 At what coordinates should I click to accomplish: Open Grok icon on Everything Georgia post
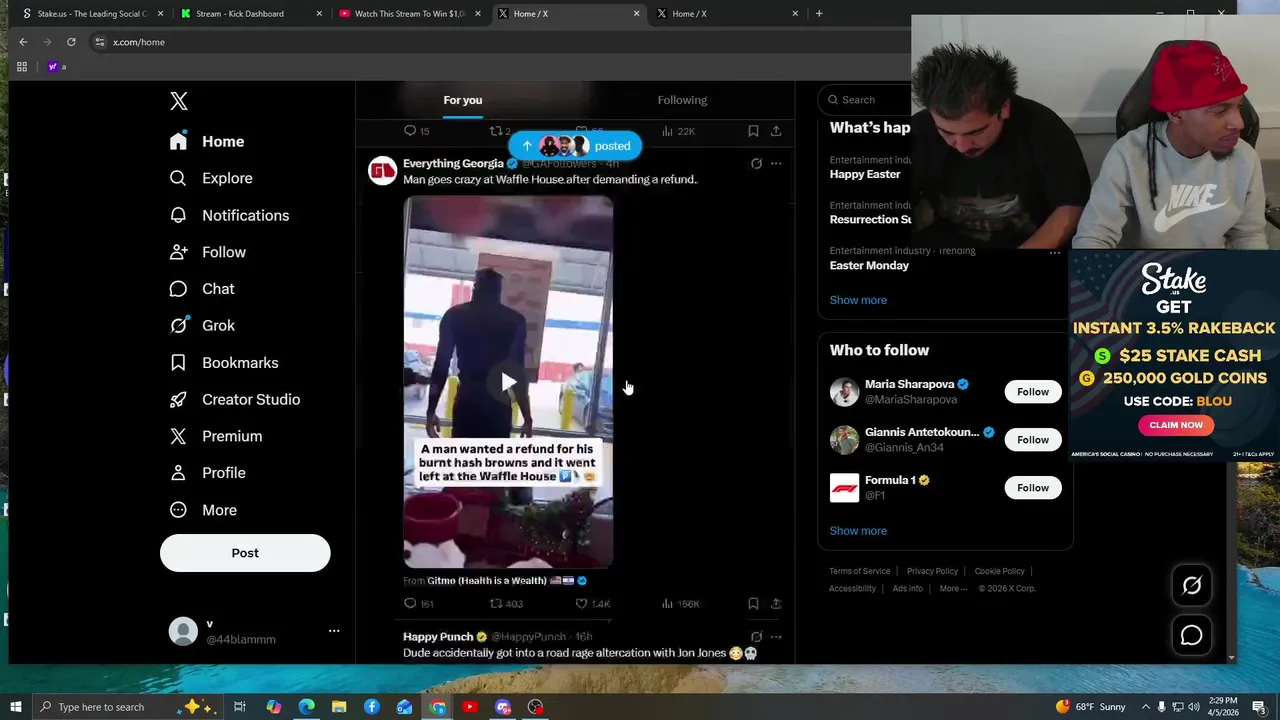pyautogui.click(x=756, y=163)
